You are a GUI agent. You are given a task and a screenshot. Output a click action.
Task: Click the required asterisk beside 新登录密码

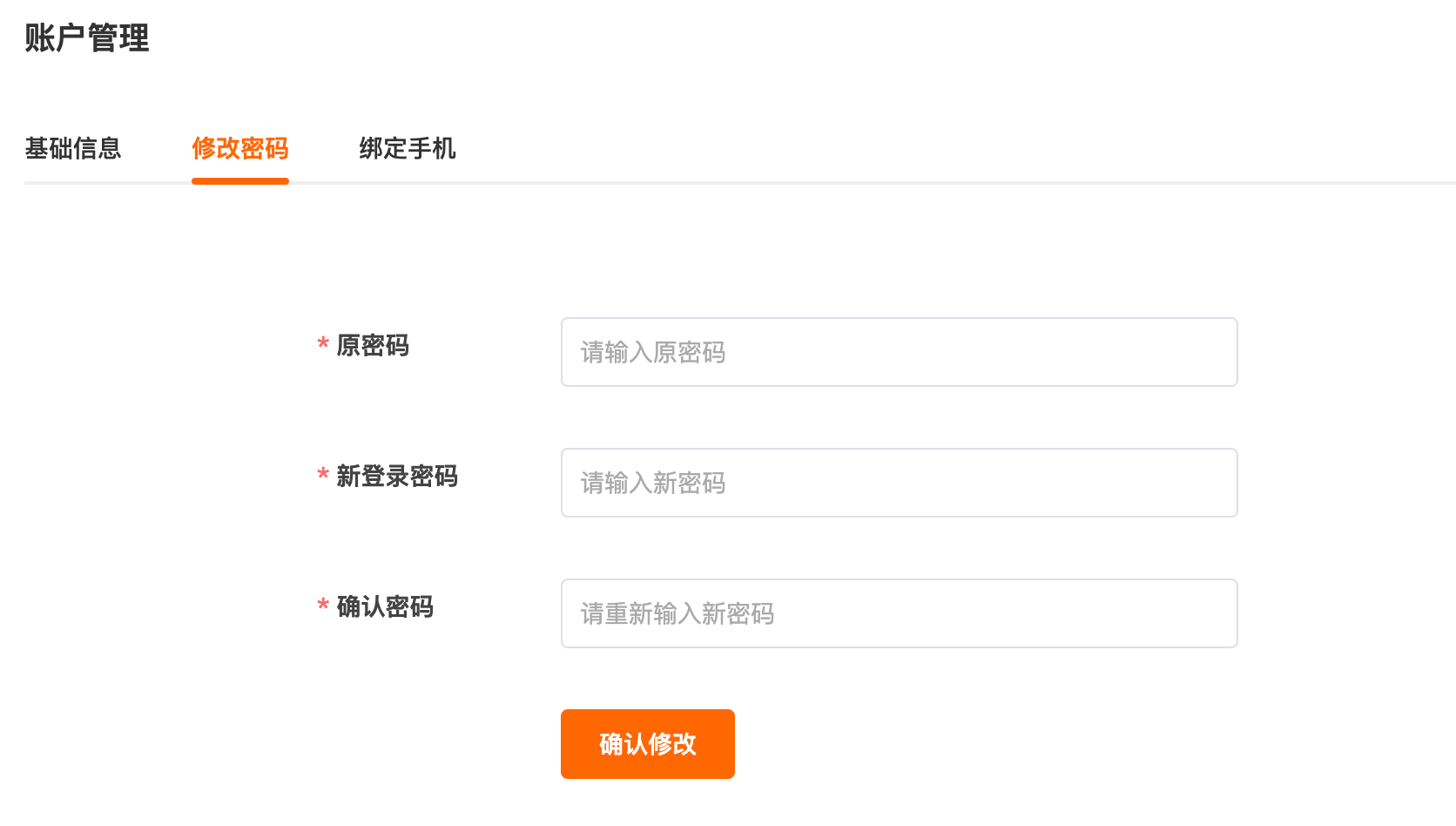[x=323, y=475]
